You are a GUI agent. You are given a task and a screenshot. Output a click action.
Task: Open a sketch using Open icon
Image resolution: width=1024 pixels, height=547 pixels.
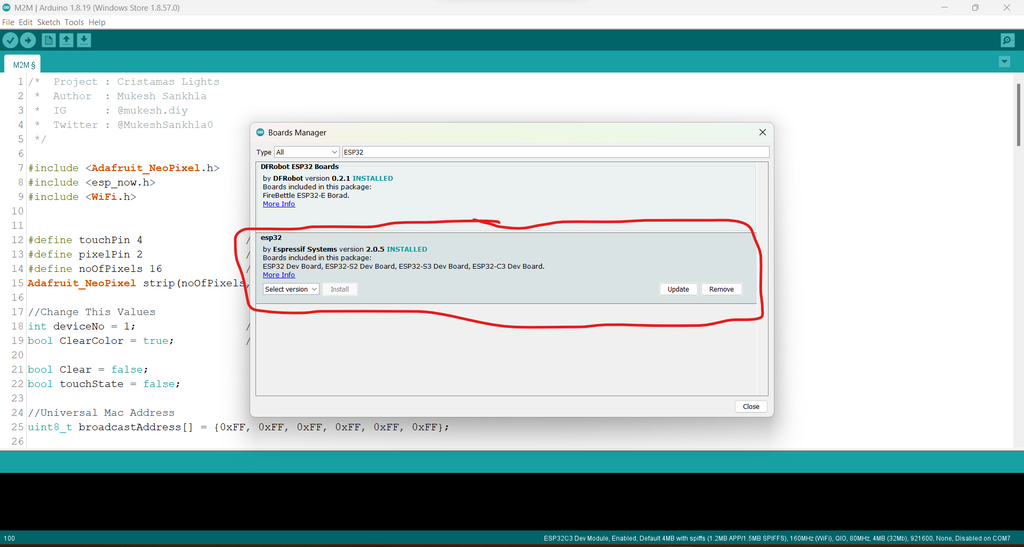click(x=66, y=40)
